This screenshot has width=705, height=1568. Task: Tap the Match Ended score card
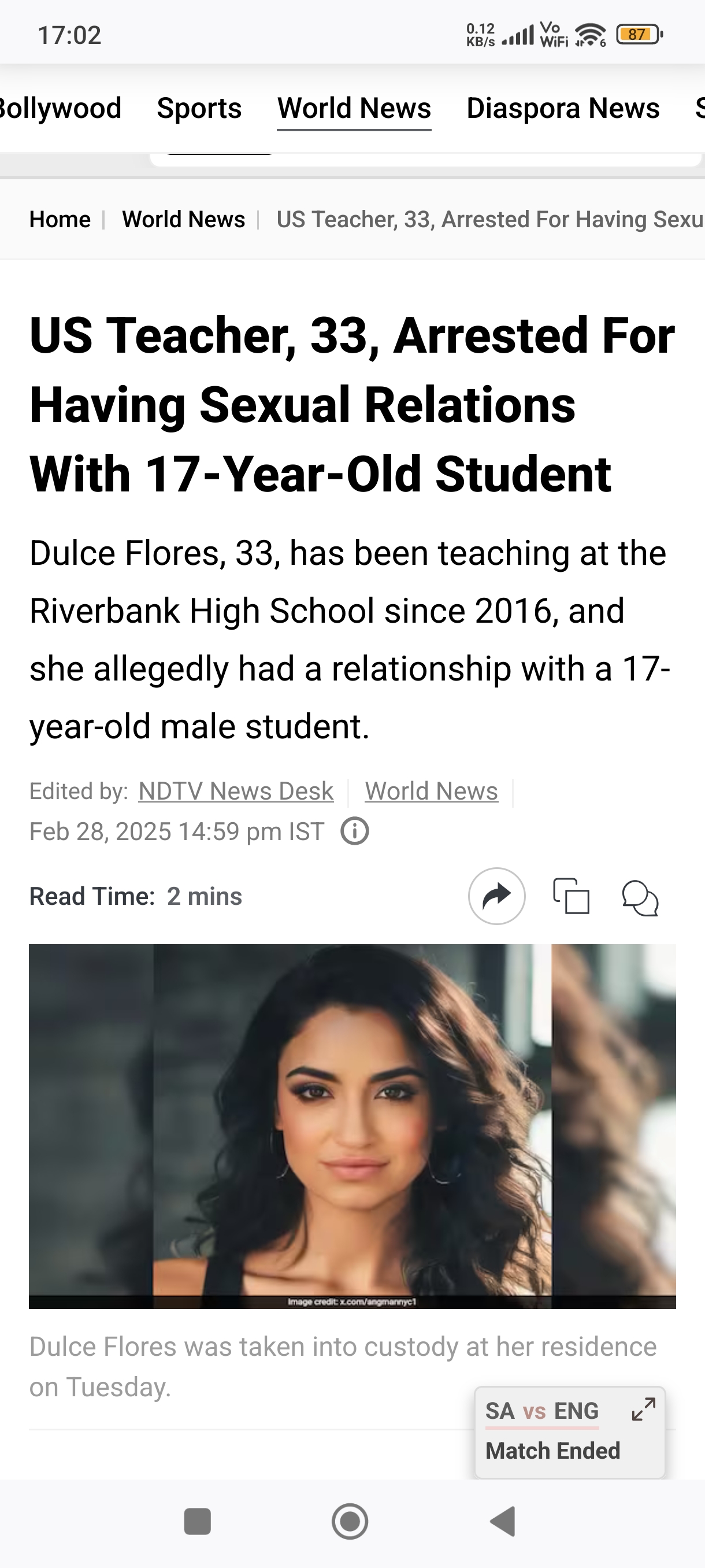[552, 1451]
